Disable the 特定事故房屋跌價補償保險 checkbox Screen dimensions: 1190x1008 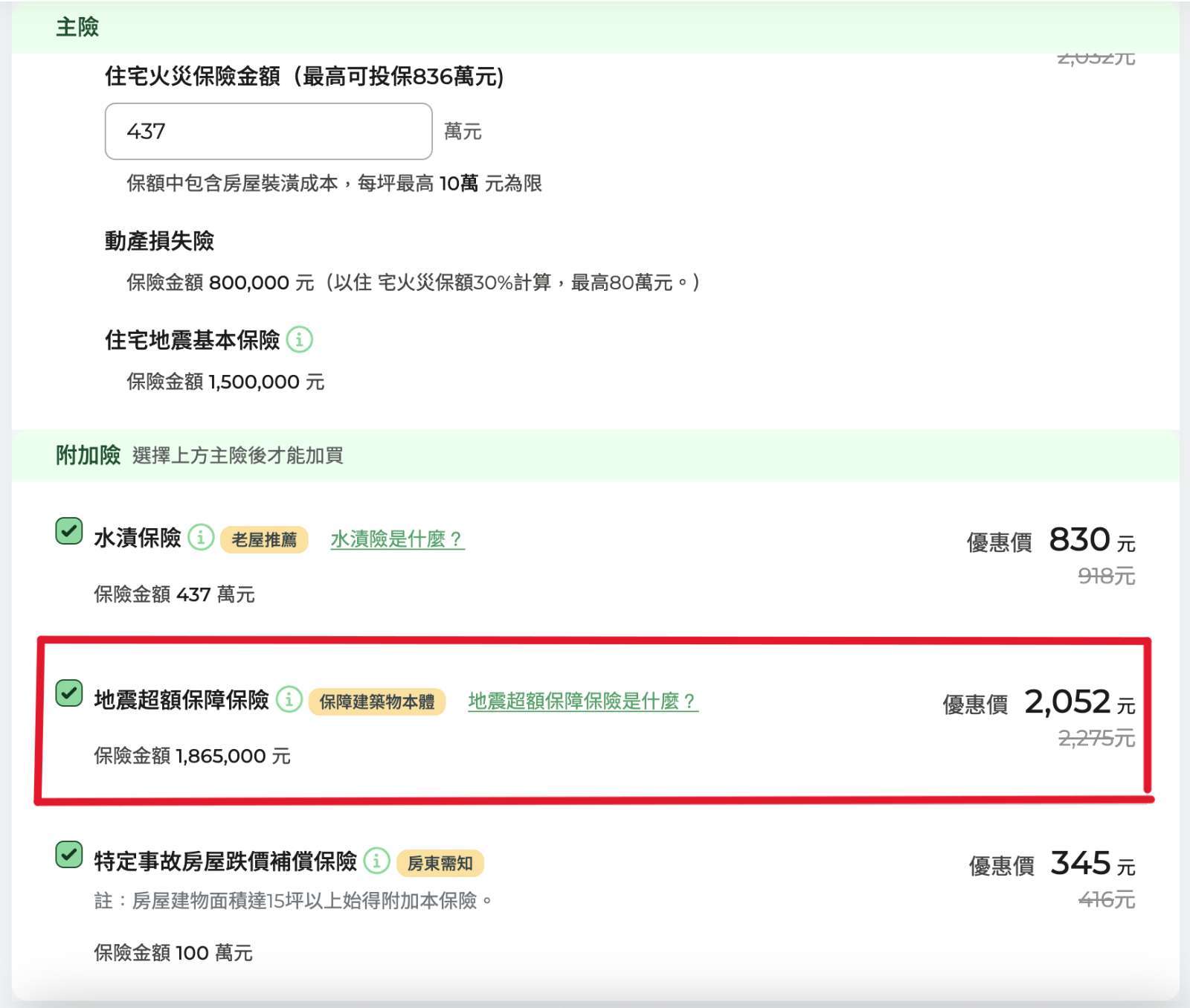[x=69, y=855]
